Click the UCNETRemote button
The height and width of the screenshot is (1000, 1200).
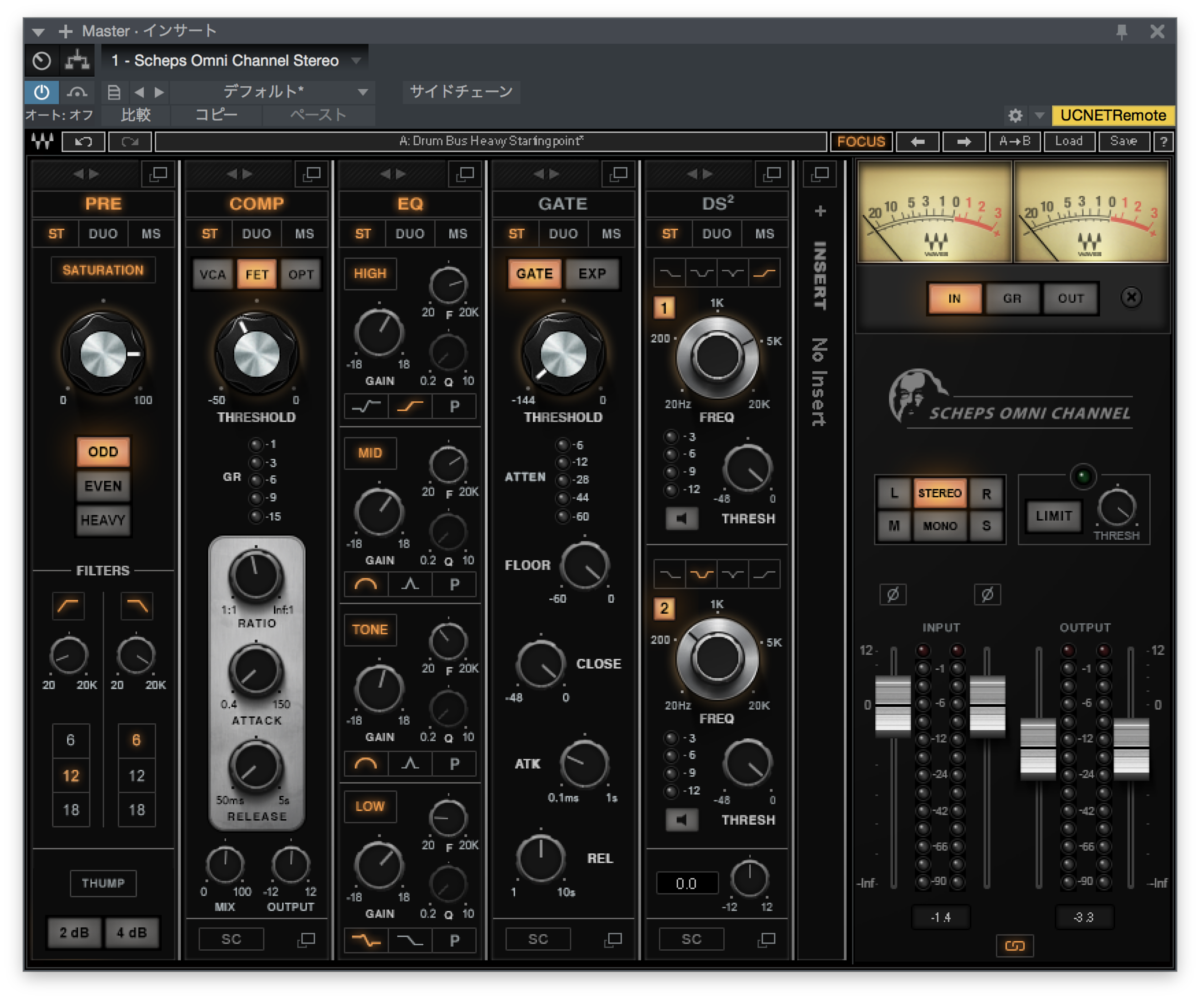(x=1114, y=116)
